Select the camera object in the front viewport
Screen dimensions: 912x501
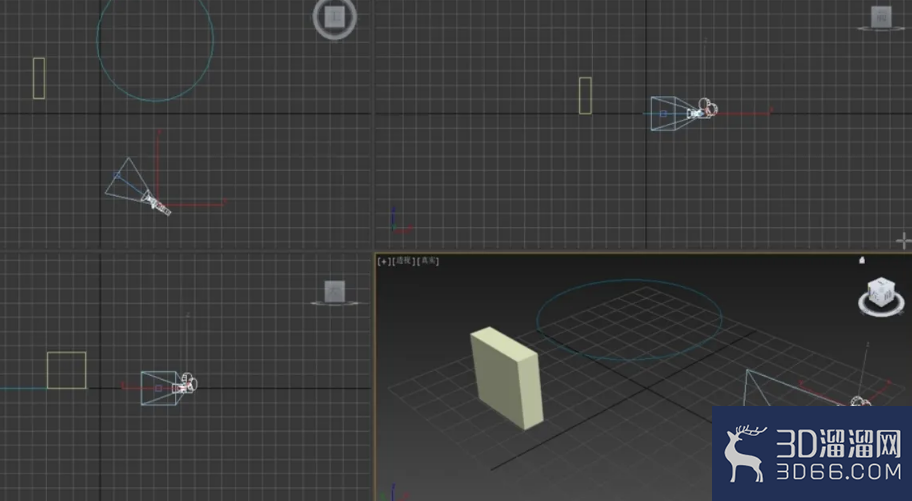(x=703, y=109)
